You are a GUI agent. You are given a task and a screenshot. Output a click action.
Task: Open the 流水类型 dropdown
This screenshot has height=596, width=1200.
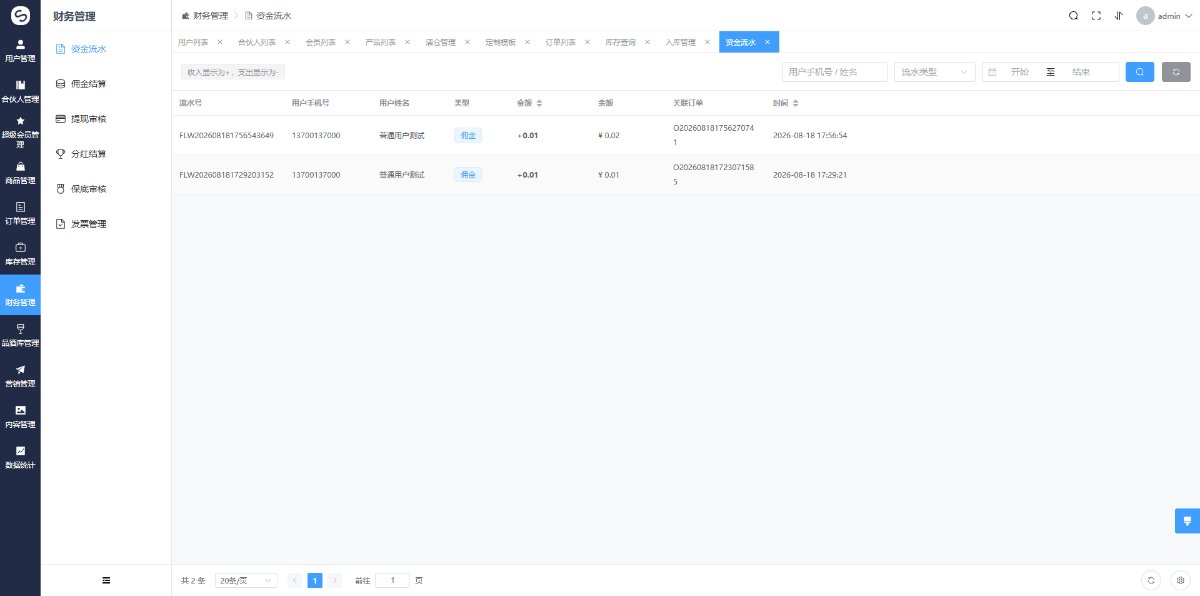(935, 72)
